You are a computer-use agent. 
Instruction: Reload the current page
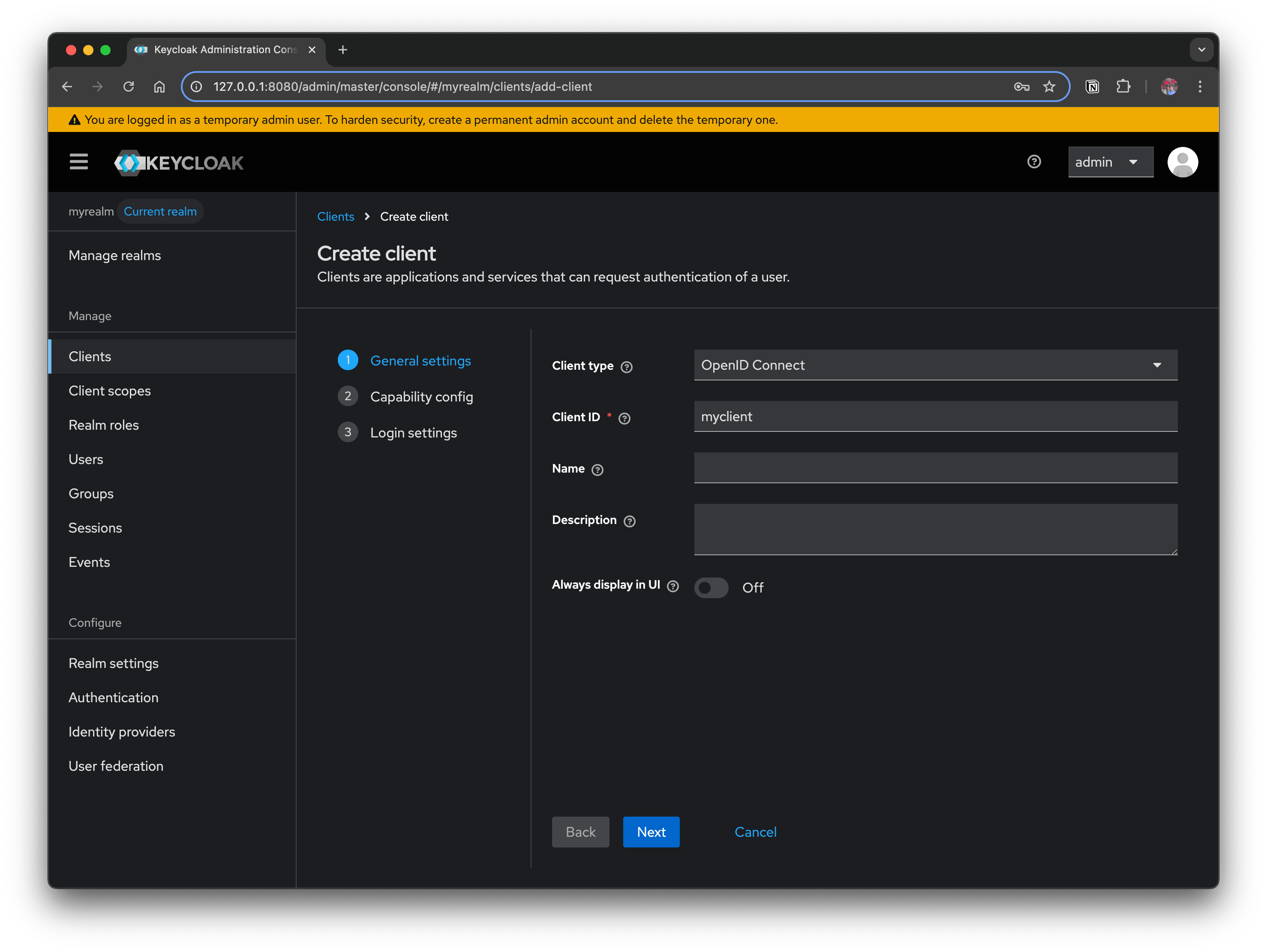click(x=129, y=87)
